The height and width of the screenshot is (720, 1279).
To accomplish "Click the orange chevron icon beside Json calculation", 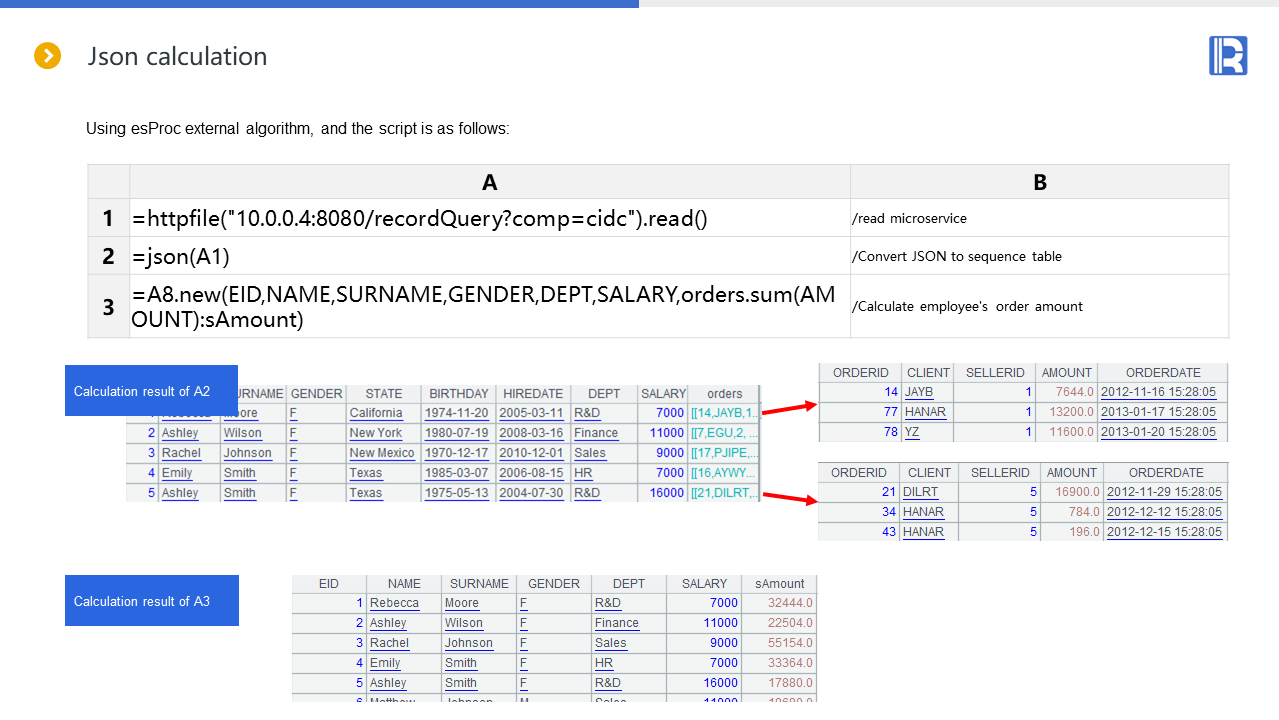I will (x=48, y=56).
